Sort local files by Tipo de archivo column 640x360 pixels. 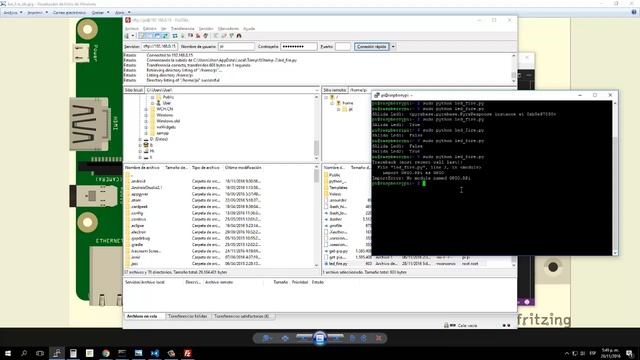(206, 168)
